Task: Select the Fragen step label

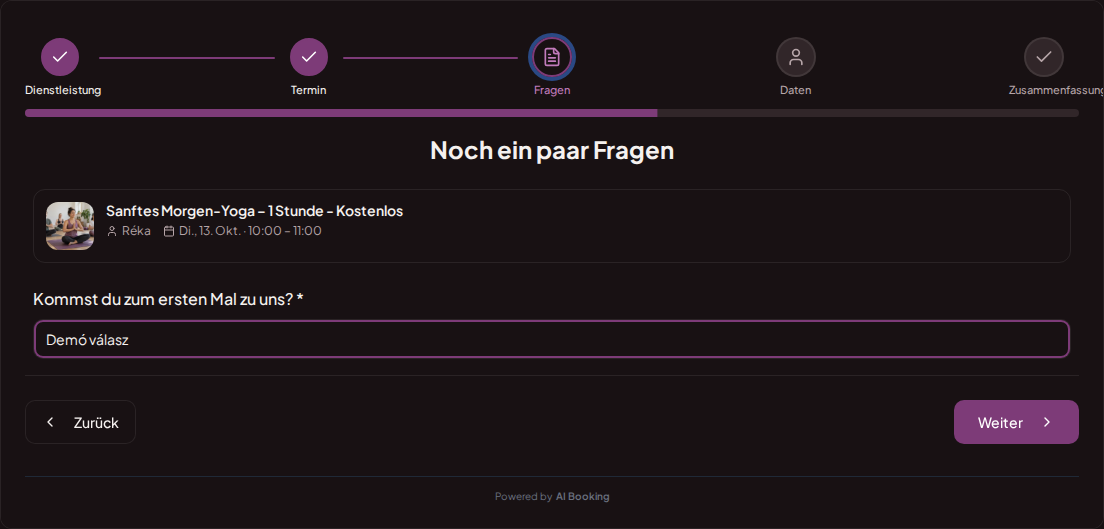Action: (552, 90)
